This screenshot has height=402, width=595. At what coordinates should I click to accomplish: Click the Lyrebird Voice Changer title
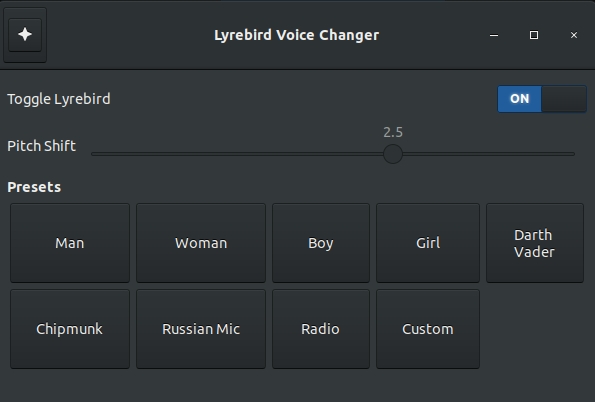tap(296, 35)
